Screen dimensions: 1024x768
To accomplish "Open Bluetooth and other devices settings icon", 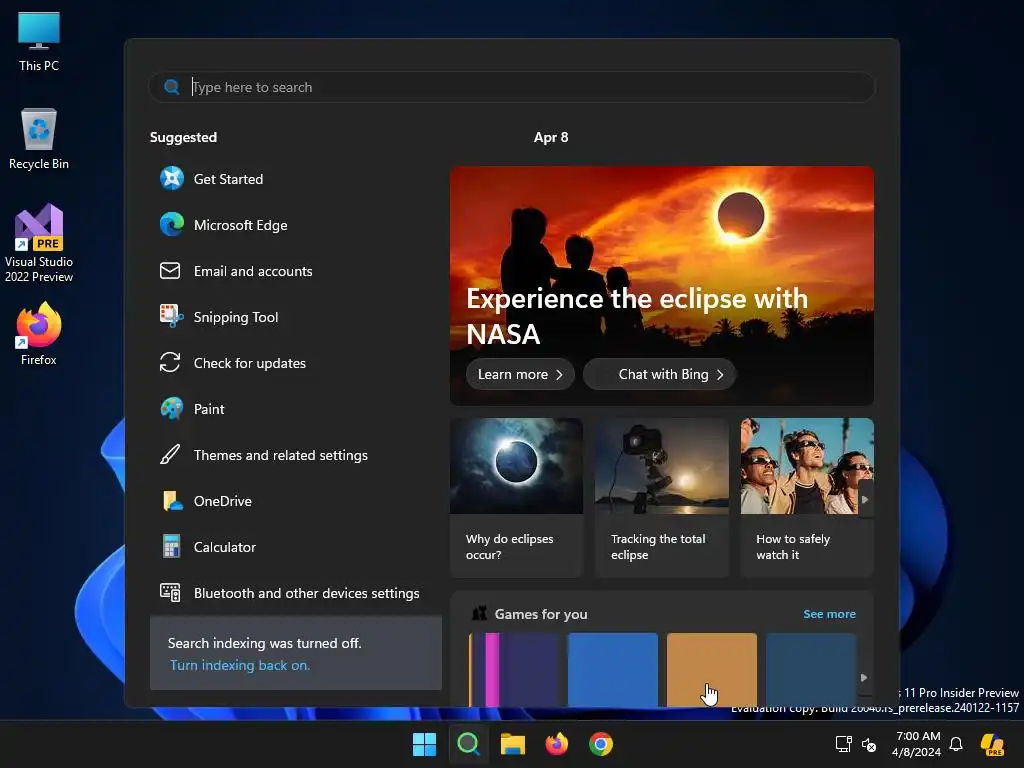I will [170, 592].
